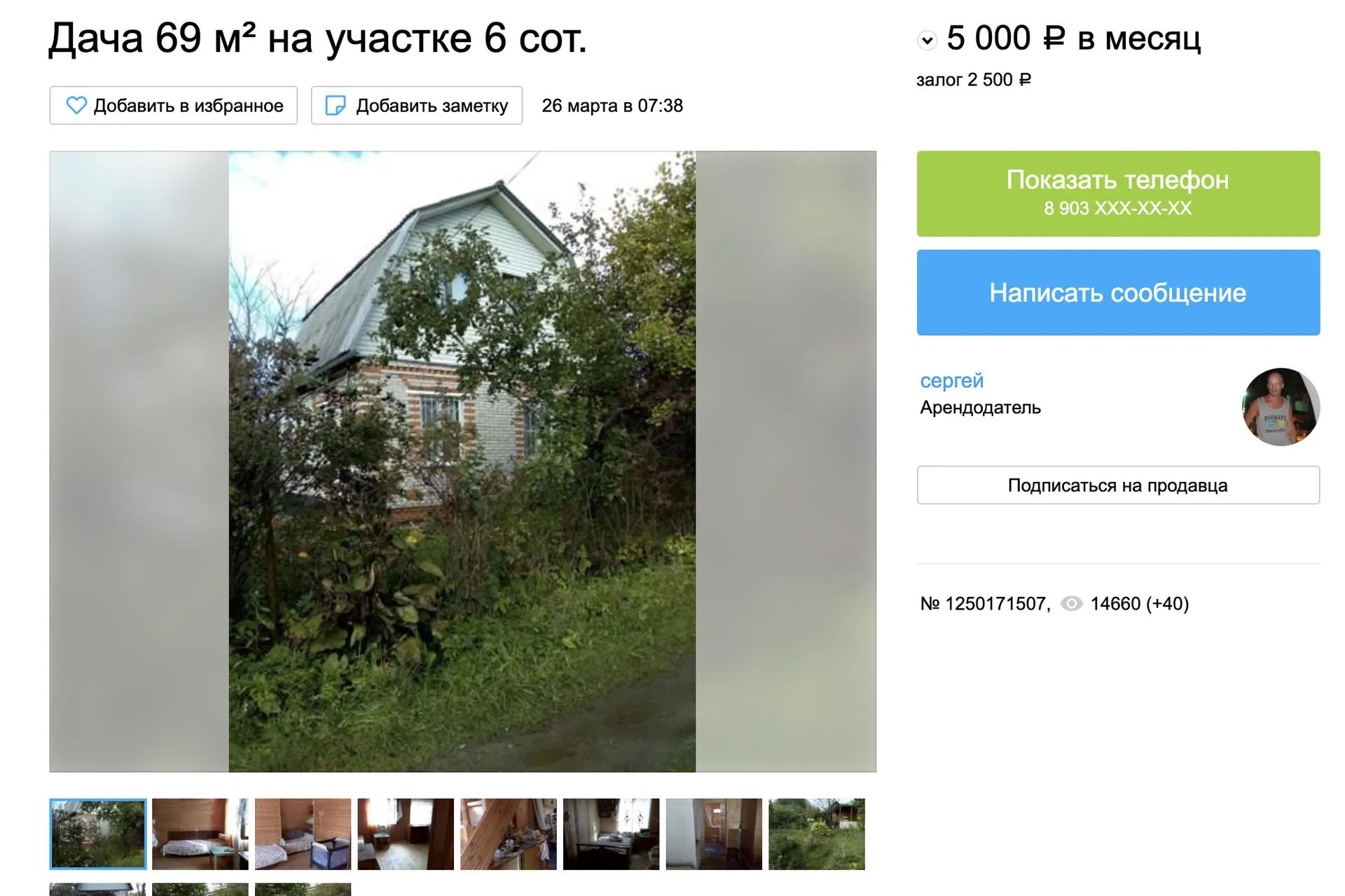Screen dimensions: 1345x896
Task: Click the heart favorites icon
Action: 76,106
